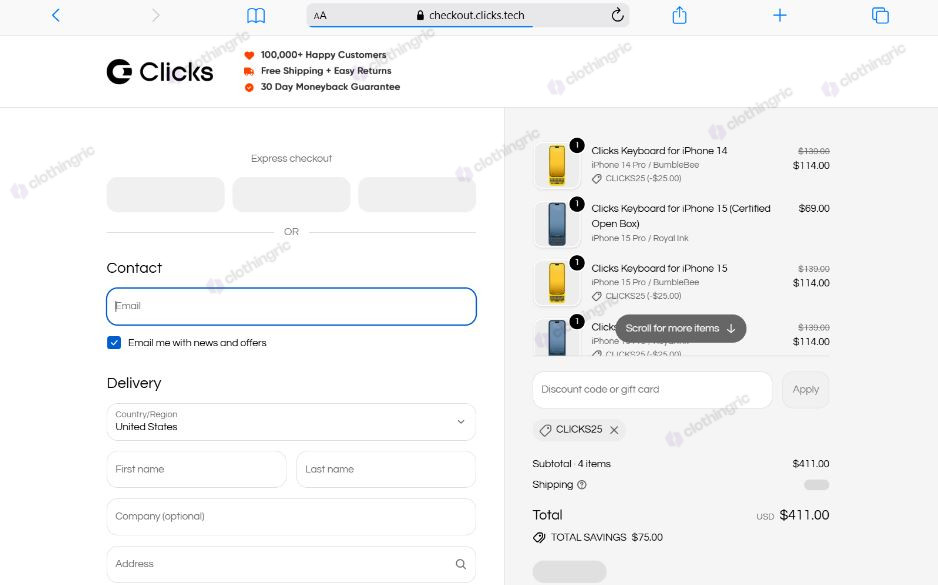
Task: Select 100,000+ Happy Customers text
Action: tap(323, 54)
